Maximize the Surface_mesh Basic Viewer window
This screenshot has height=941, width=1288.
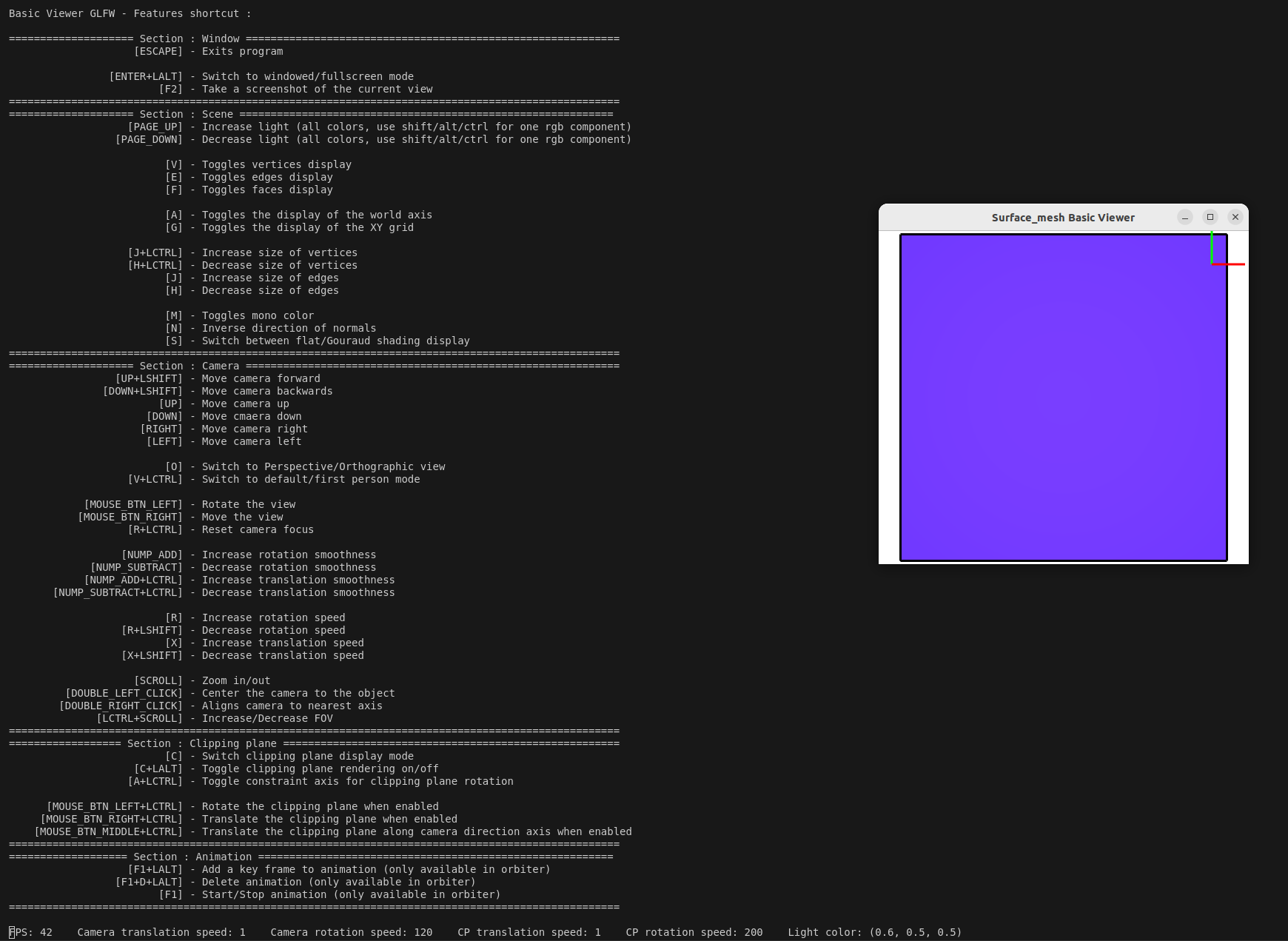coord(1210,217)
